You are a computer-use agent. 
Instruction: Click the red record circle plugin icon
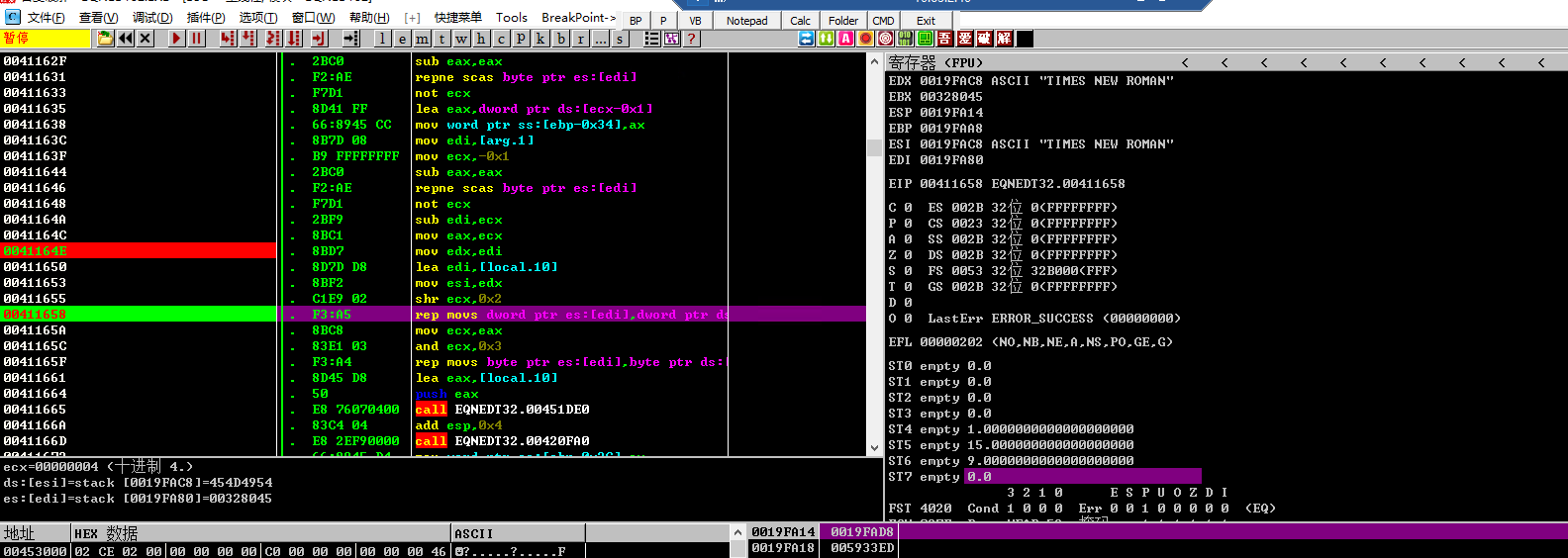(x=865, y=39)
